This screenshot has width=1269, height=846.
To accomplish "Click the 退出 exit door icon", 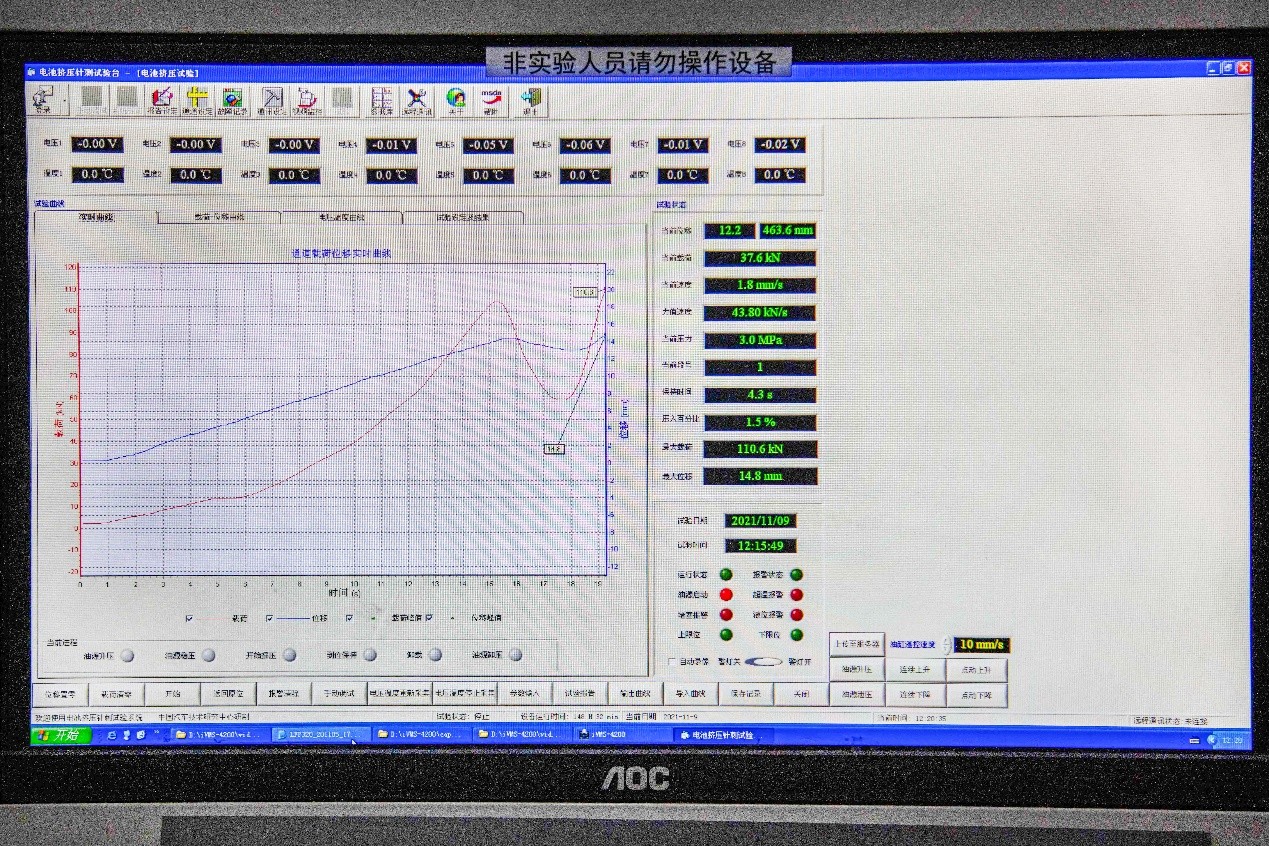I will (530, 99).
